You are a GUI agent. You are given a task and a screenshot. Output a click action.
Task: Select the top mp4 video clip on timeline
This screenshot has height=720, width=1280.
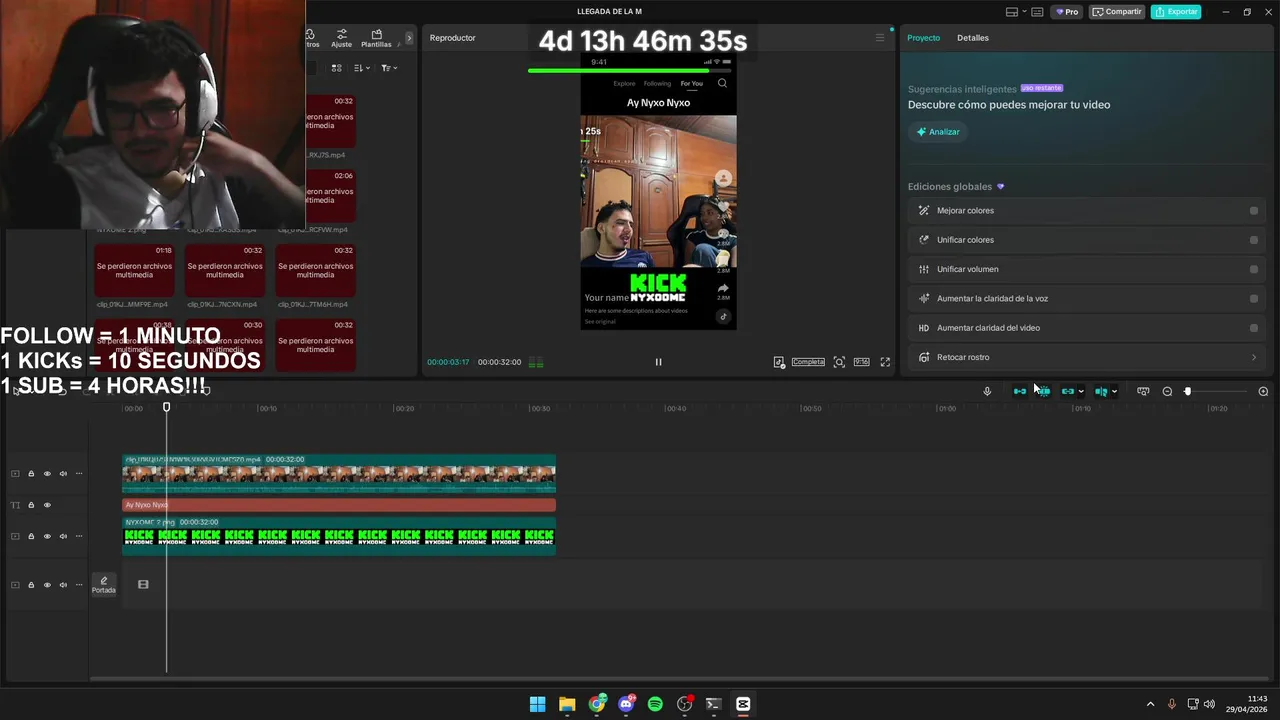pyautogui.click(x=338, y=474)
